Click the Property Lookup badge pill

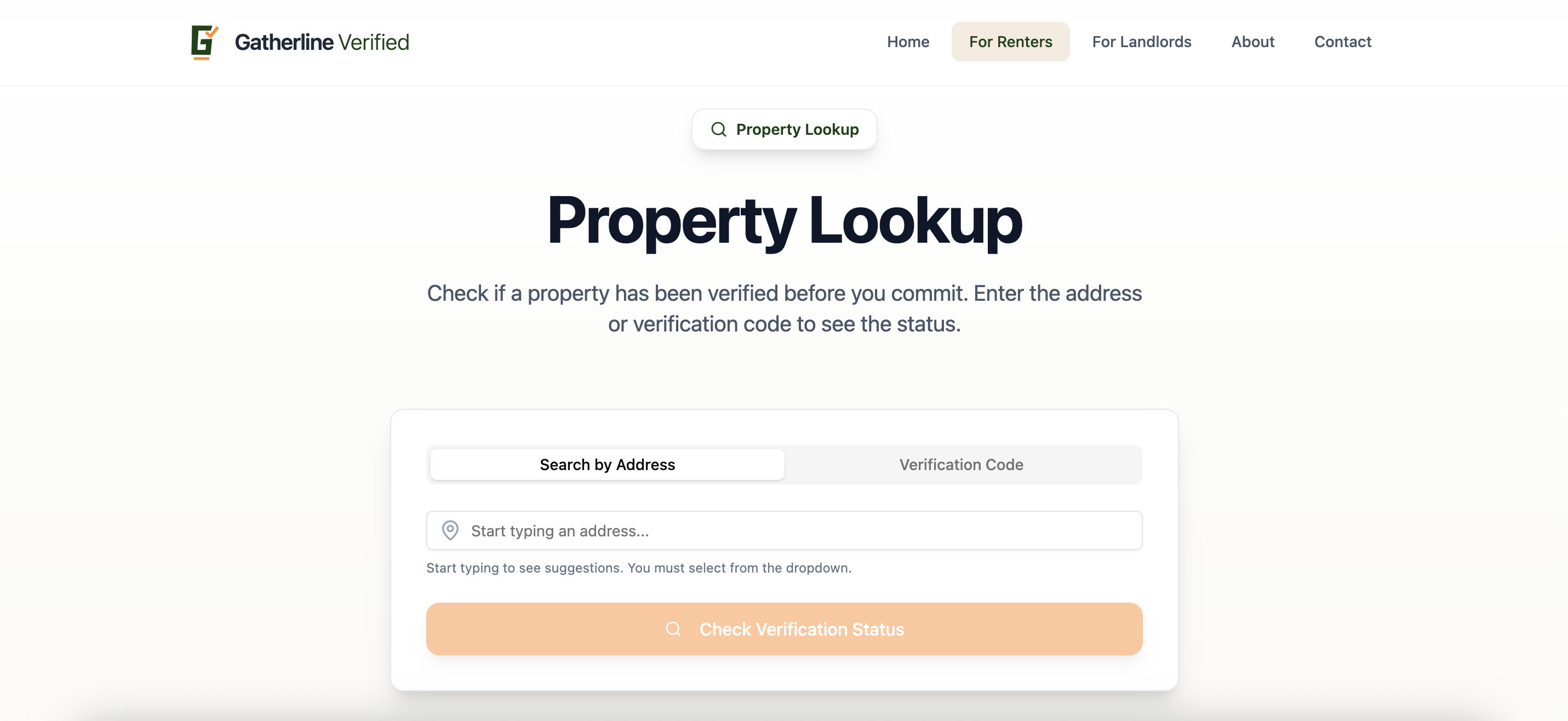pos(784,129)
